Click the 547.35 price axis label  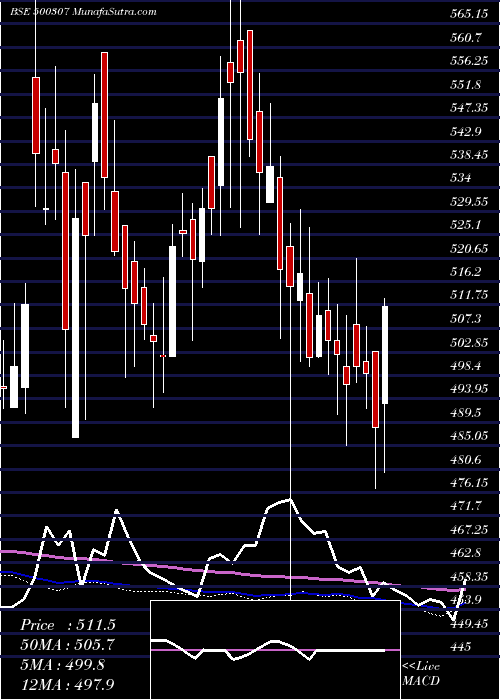point(469,108)
